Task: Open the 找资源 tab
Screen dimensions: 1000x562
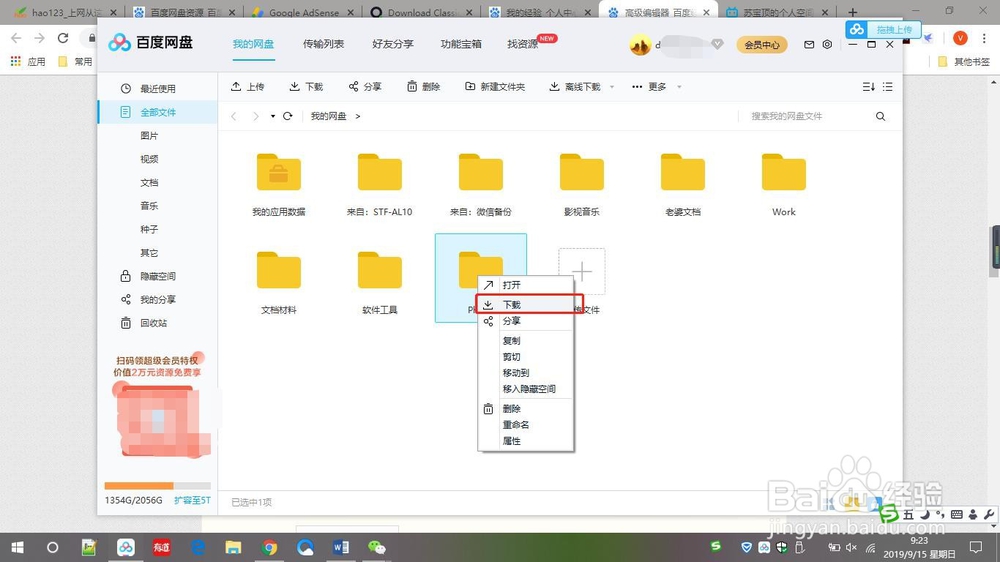Action: pos(523,44)
